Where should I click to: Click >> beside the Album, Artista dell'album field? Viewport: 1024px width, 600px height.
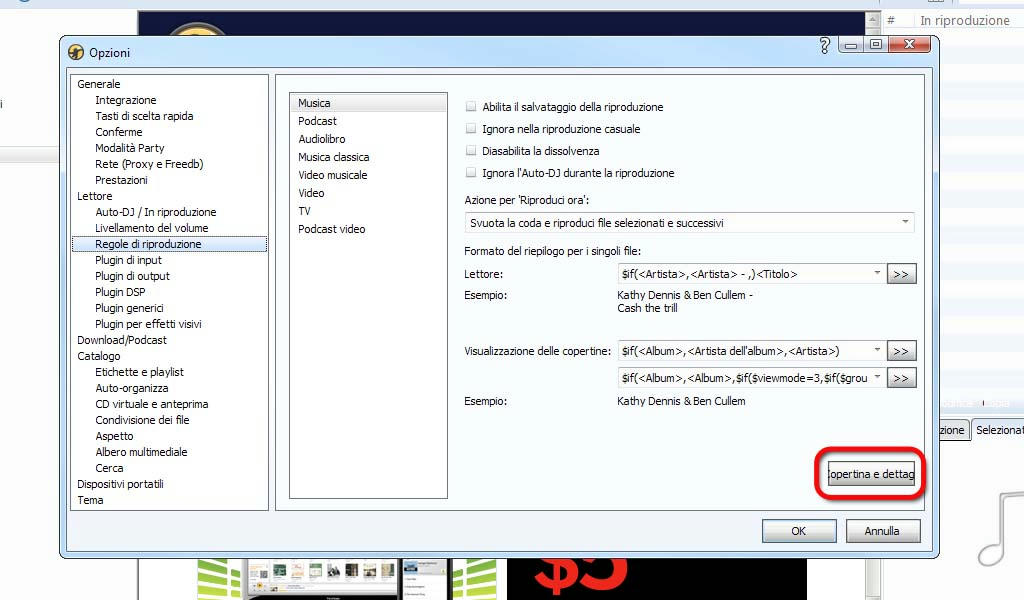coord(901,351)
